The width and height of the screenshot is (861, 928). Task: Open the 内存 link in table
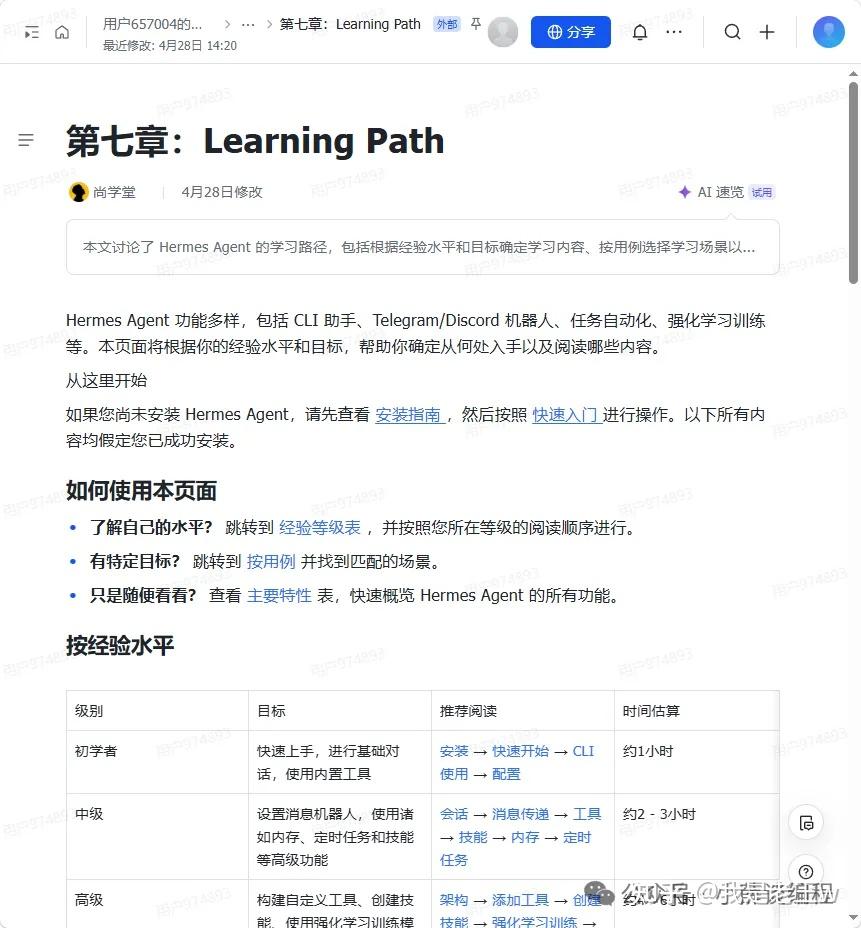click(x=525, y=837)
